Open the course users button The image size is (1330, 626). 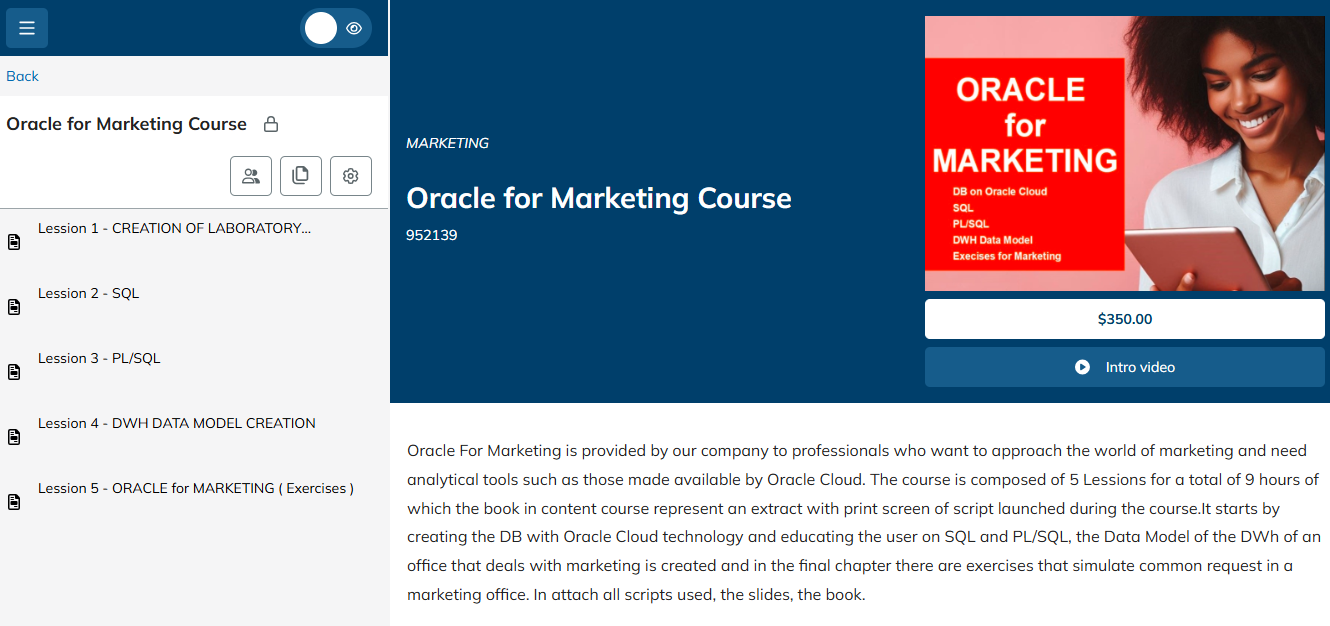tap(251, 176)
